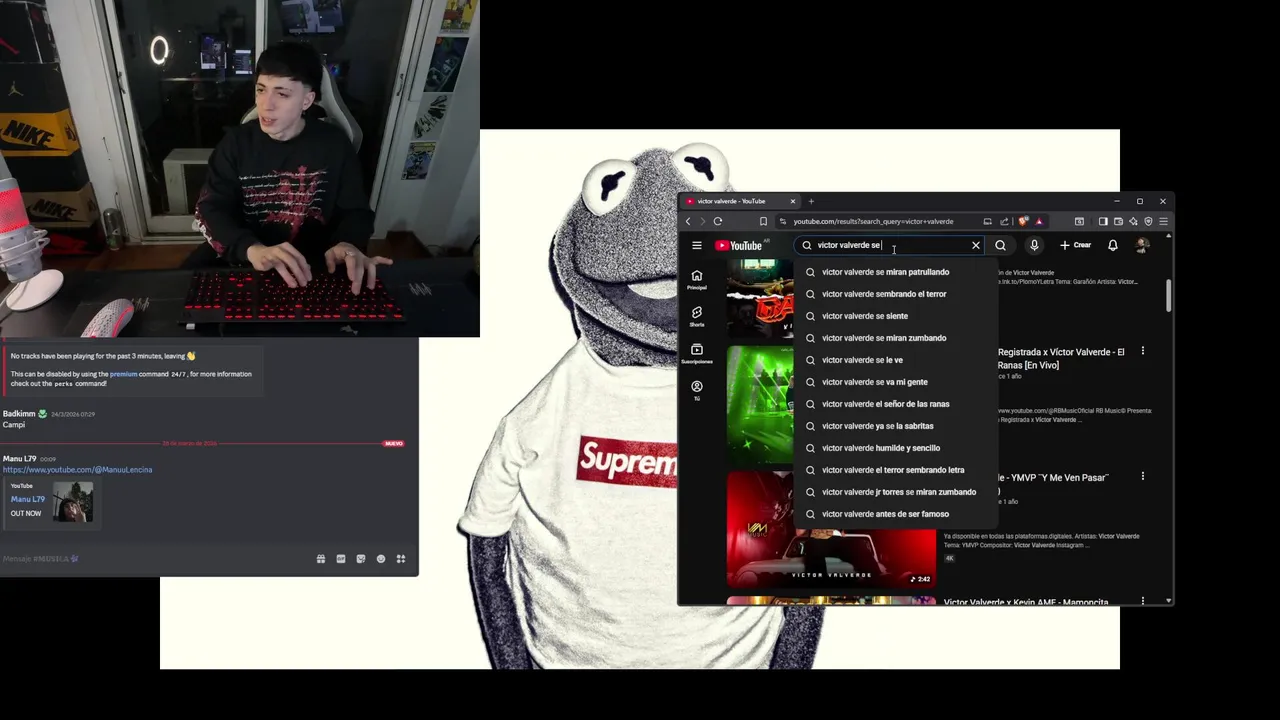Click the address bar URL
1280x720 pixels.
(873, 221)
